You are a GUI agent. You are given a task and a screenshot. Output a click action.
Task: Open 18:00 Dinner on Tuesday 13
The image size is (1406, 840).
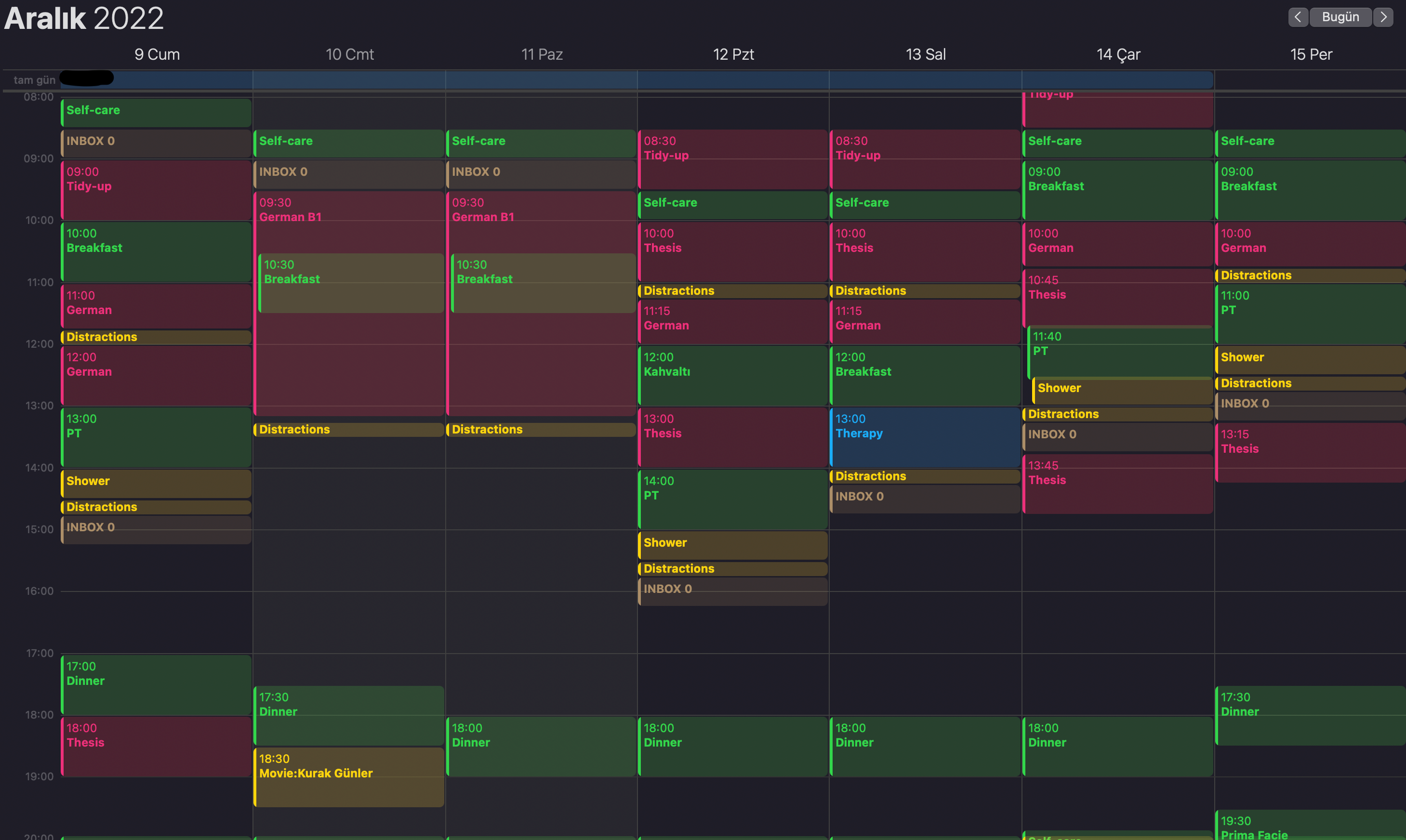click(925, 746)
